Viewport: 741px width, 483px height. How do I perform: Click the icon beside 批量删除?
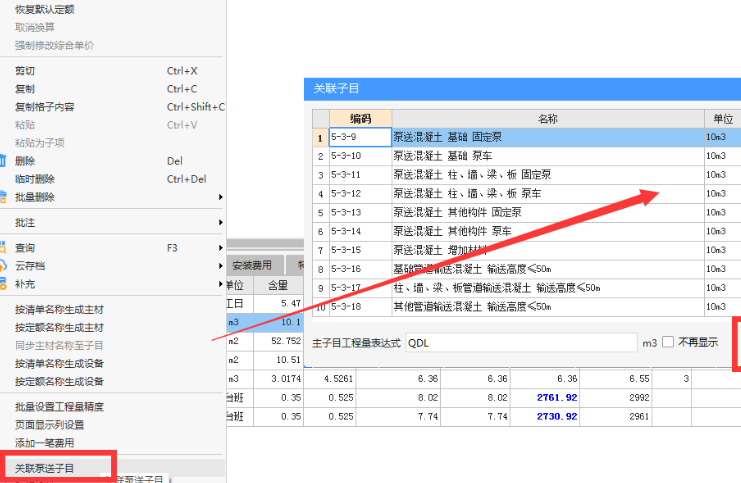tap(2, 197)
